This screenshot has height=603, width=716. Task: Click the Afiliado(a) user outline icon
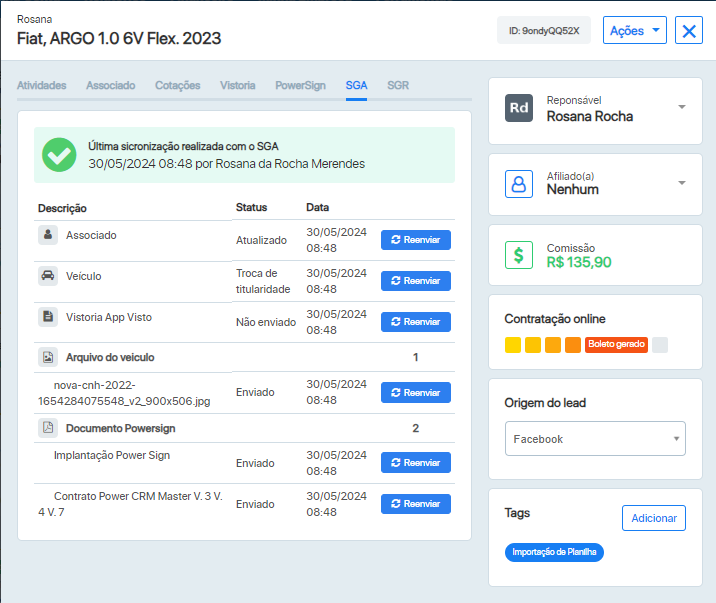tap(519, 184)
